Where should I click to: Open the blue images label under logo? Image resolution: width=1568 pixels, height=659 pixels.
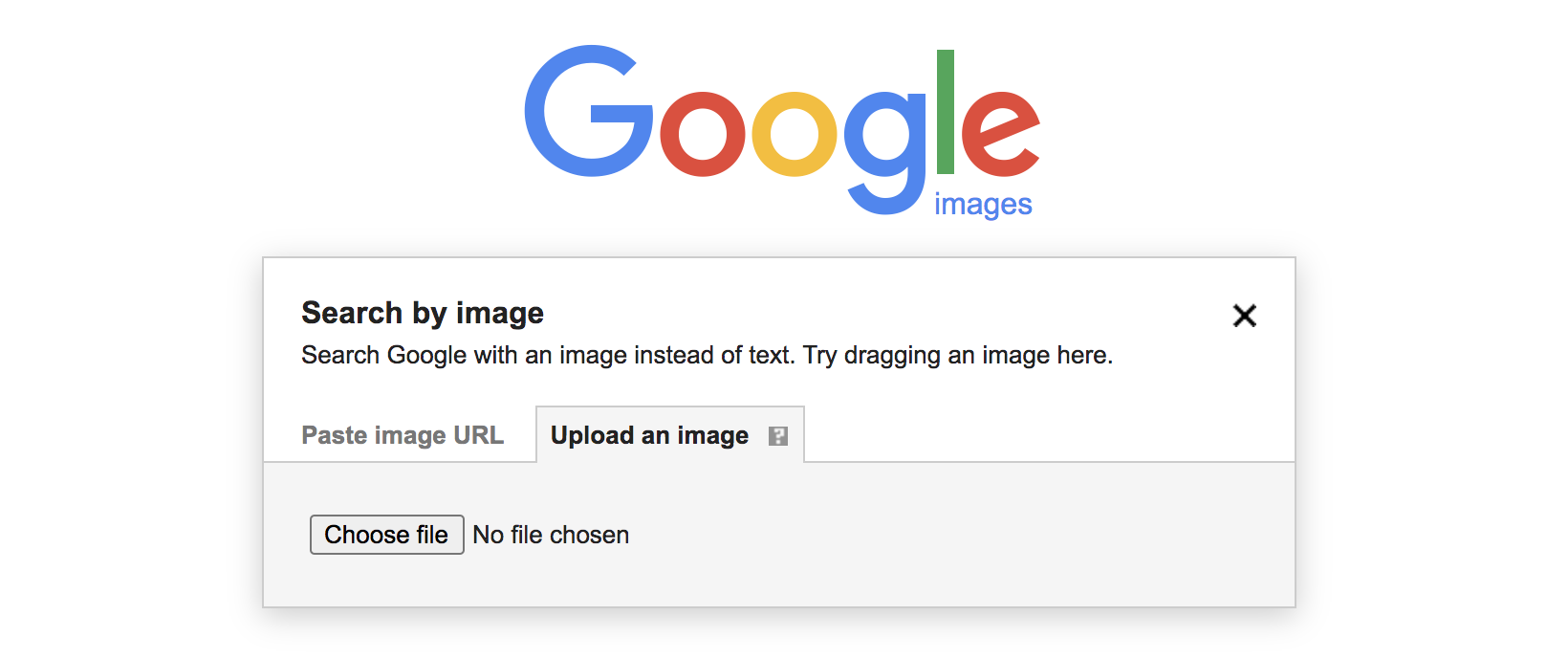tap(983, 205)
